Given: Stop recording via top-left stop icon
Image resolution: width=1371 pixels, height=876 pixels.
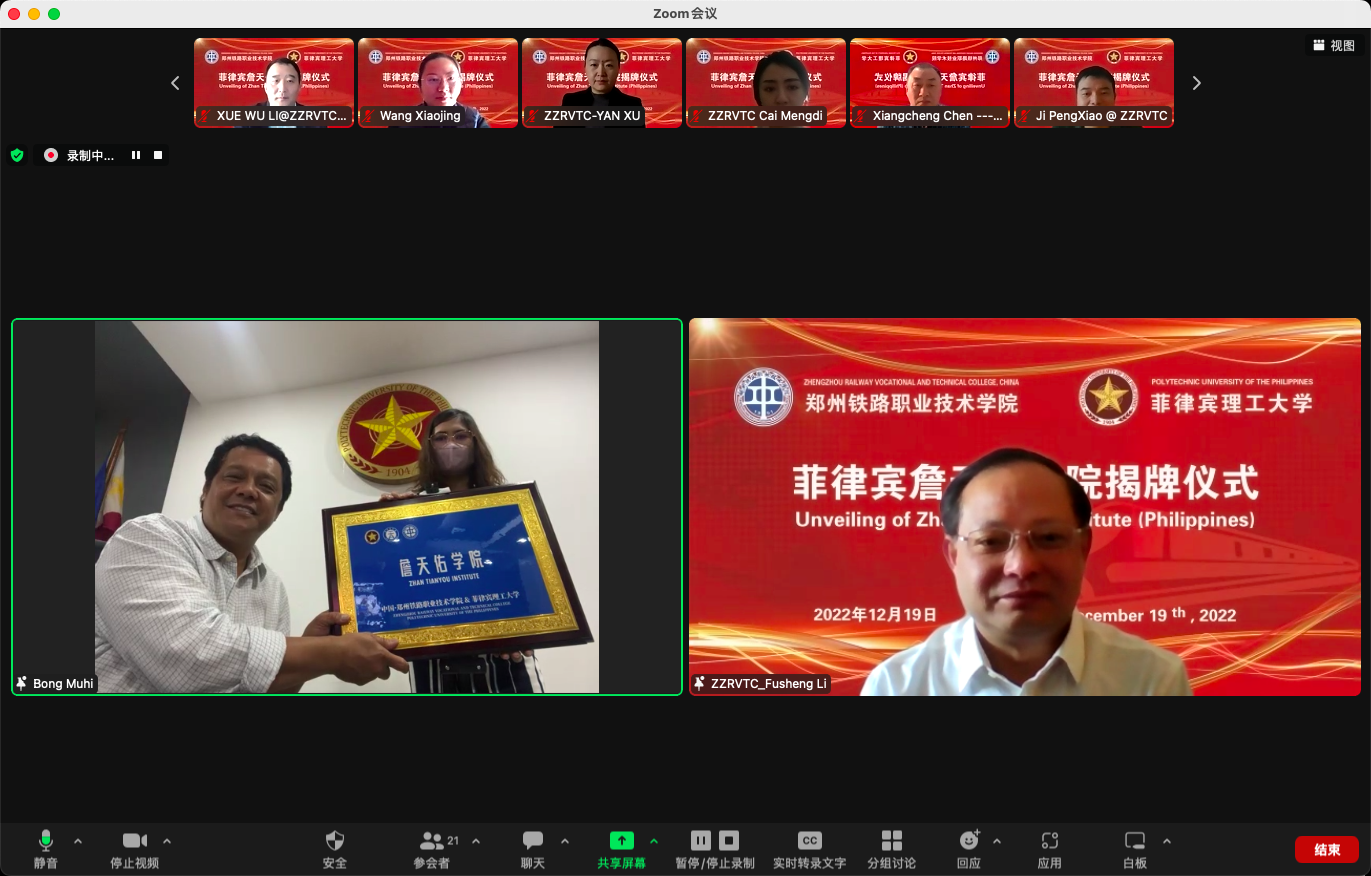Looking at the screenshot, I should tap(157, 155).
